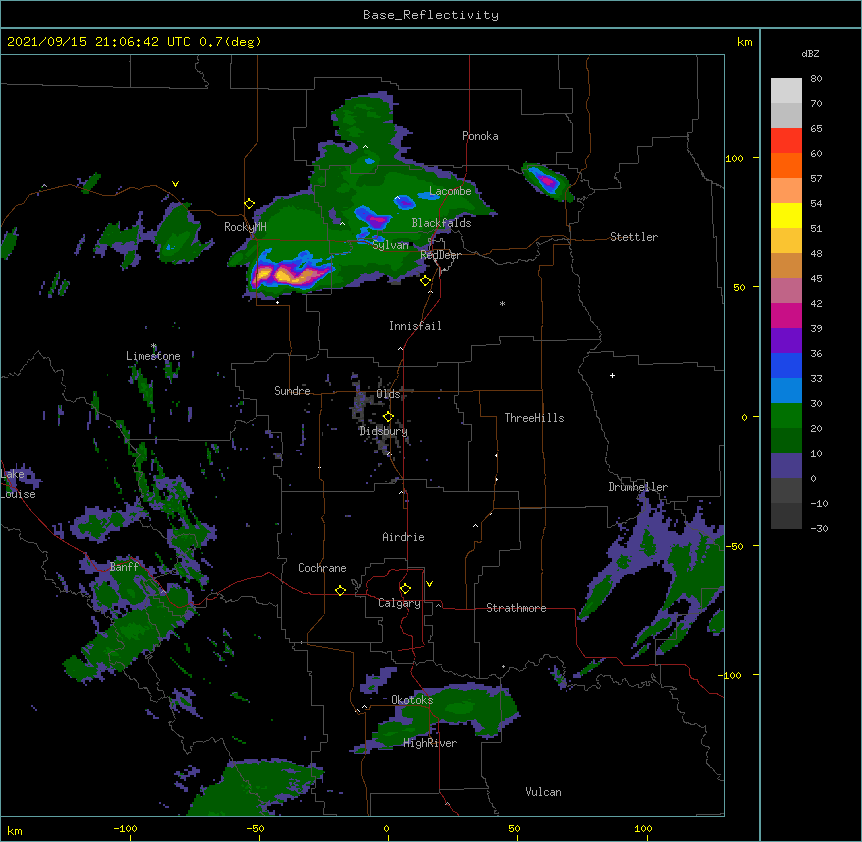Viewport: 862px width, 842px height.
Task: Click the yellow diamond marker above RockyMH
Action: 250,204
